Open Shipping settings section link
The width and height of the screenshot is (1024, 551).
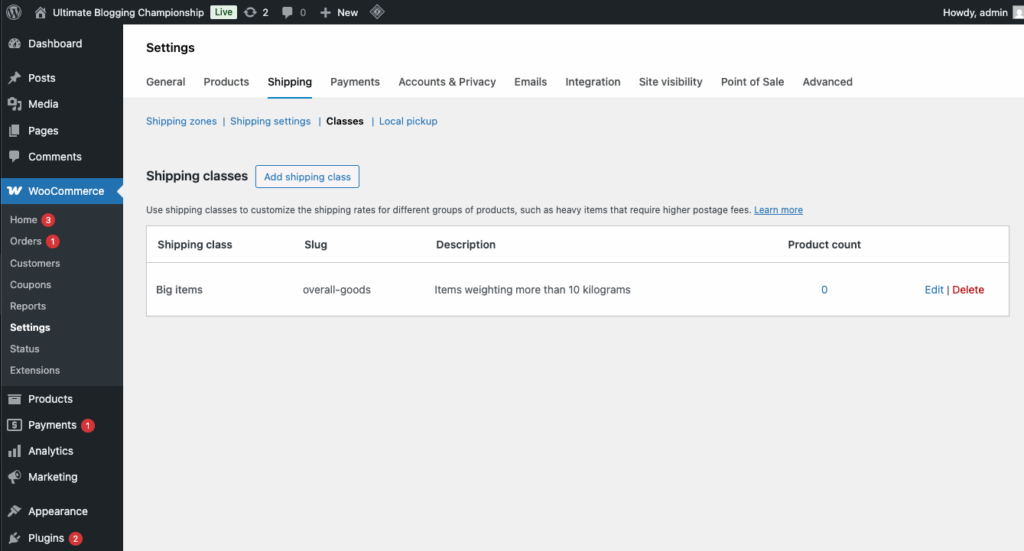coord(270,121)
